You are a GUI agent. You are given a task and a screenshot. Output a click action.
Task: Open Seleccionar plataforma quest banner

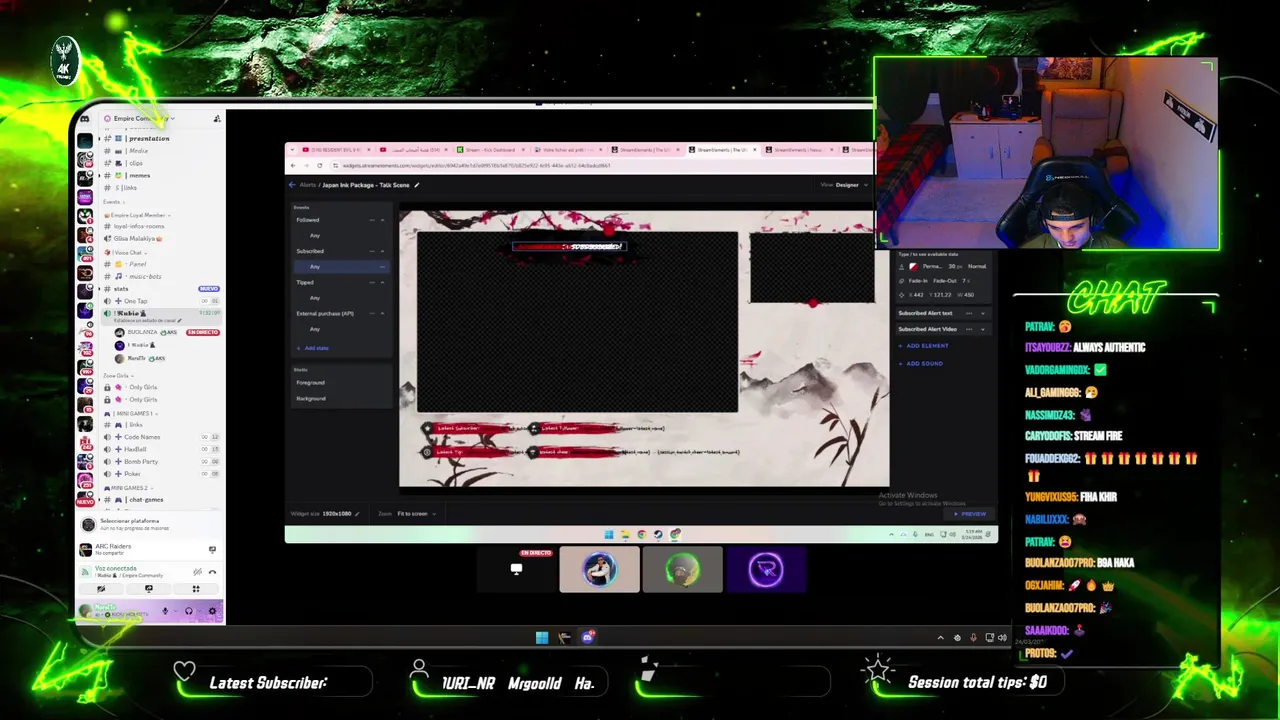click(x=150, y=524)
